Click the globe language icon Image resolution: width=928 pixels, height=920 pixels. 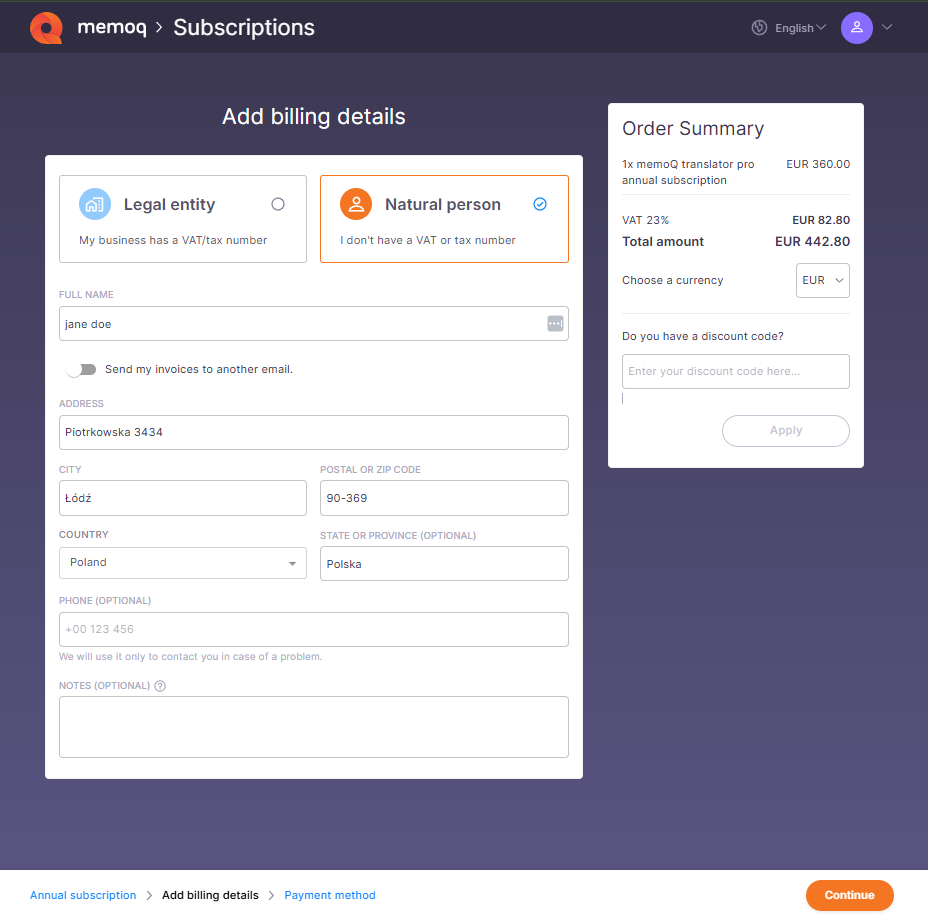759,28
